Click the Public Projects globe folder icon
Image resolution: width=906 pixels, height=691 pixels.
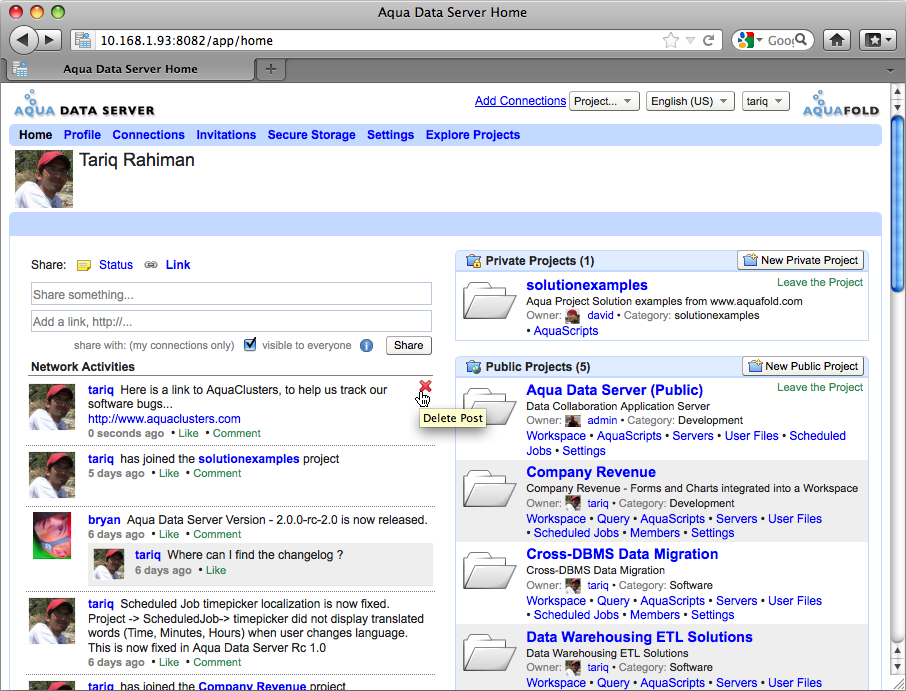(x=474, y=366)
